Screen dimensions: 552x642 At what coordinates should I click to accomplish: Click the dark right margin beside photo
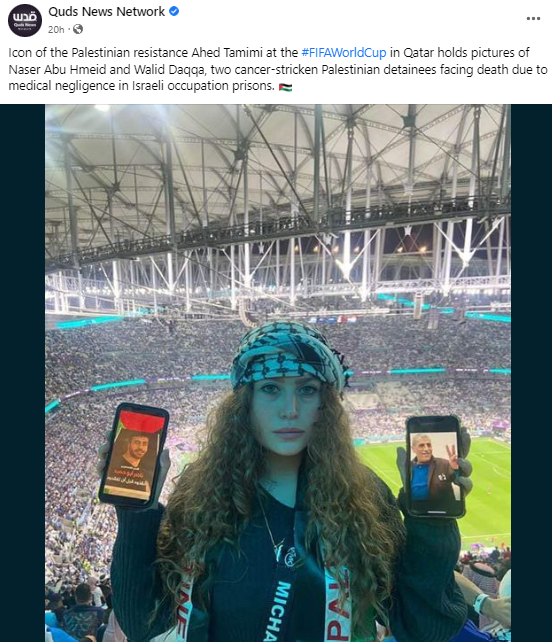tap(531, 373)
